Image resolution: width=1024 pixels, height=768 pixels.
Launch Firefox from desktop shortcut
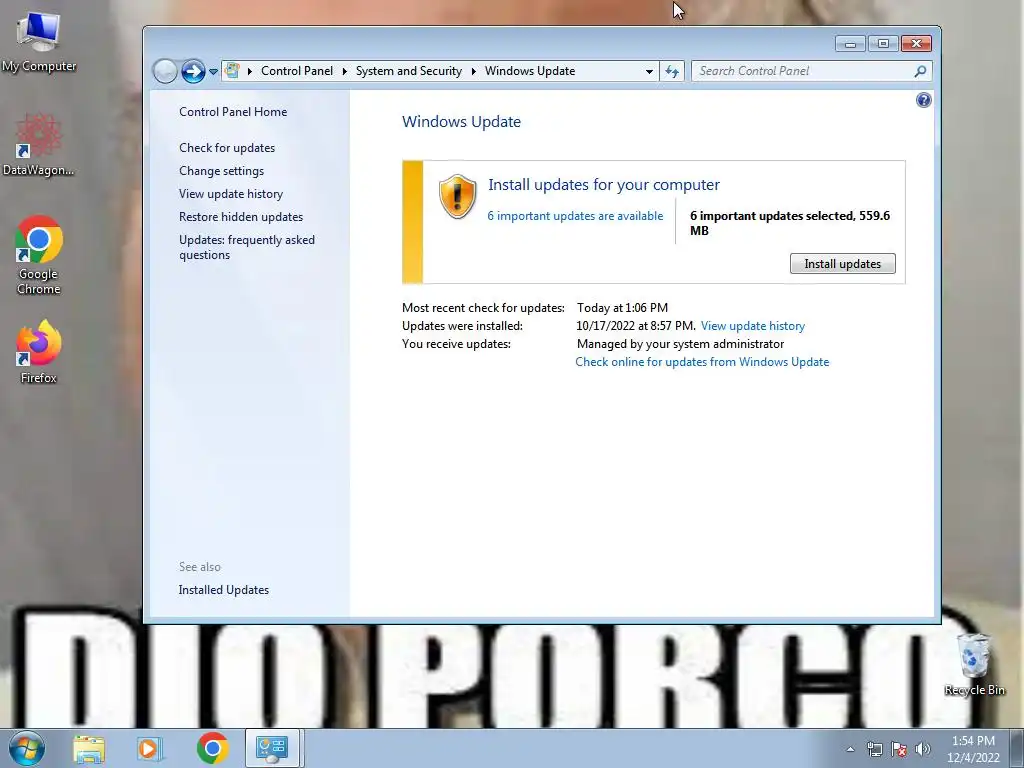39,351
